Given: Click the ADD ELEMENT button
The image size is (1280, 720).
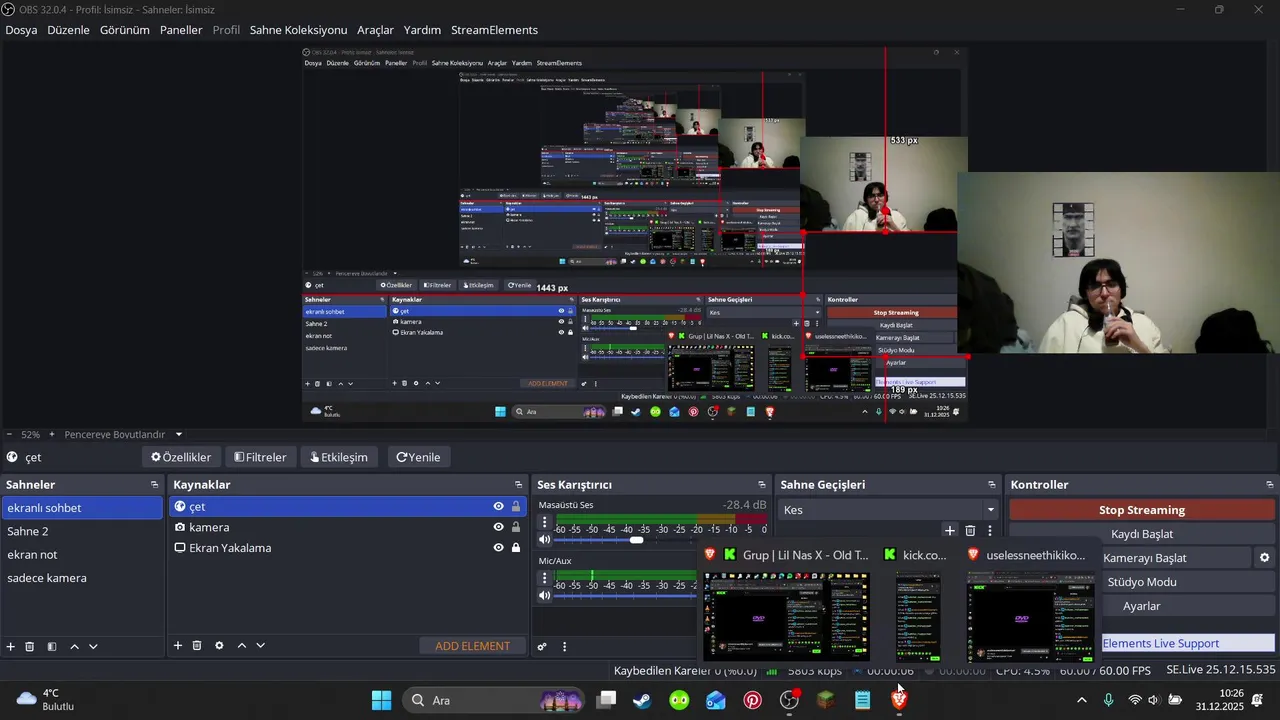Looking at the screenshot, I should pos(472,646).
